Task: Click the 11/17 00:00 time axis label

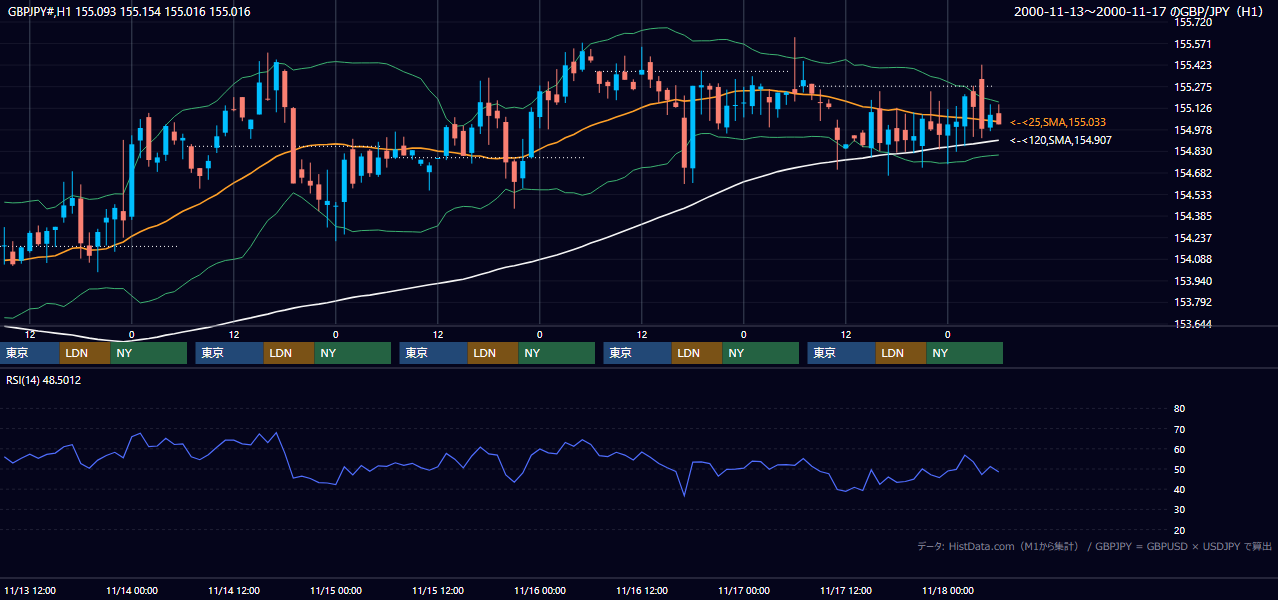Action: (x=744, y=590)
